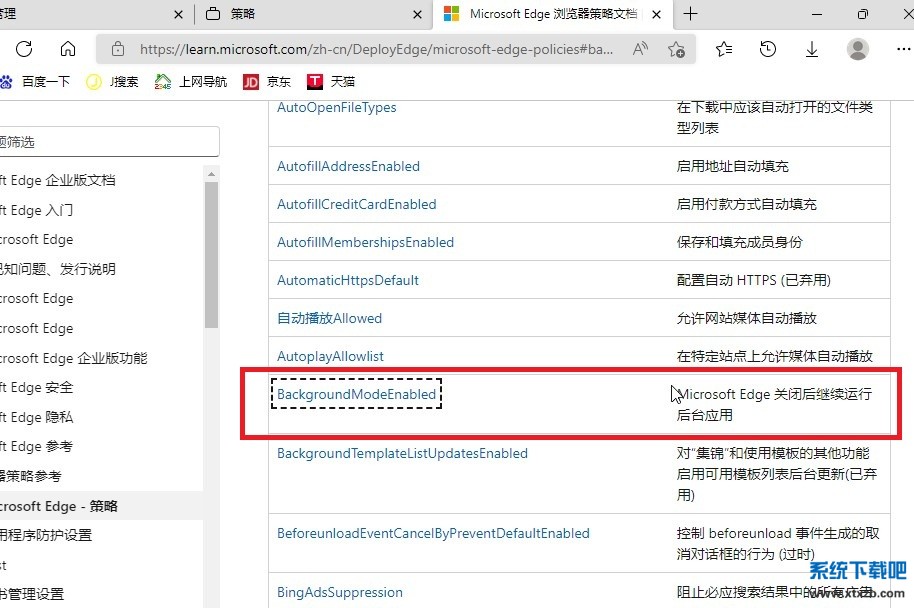Open browsing history panel

click(768, 49)
